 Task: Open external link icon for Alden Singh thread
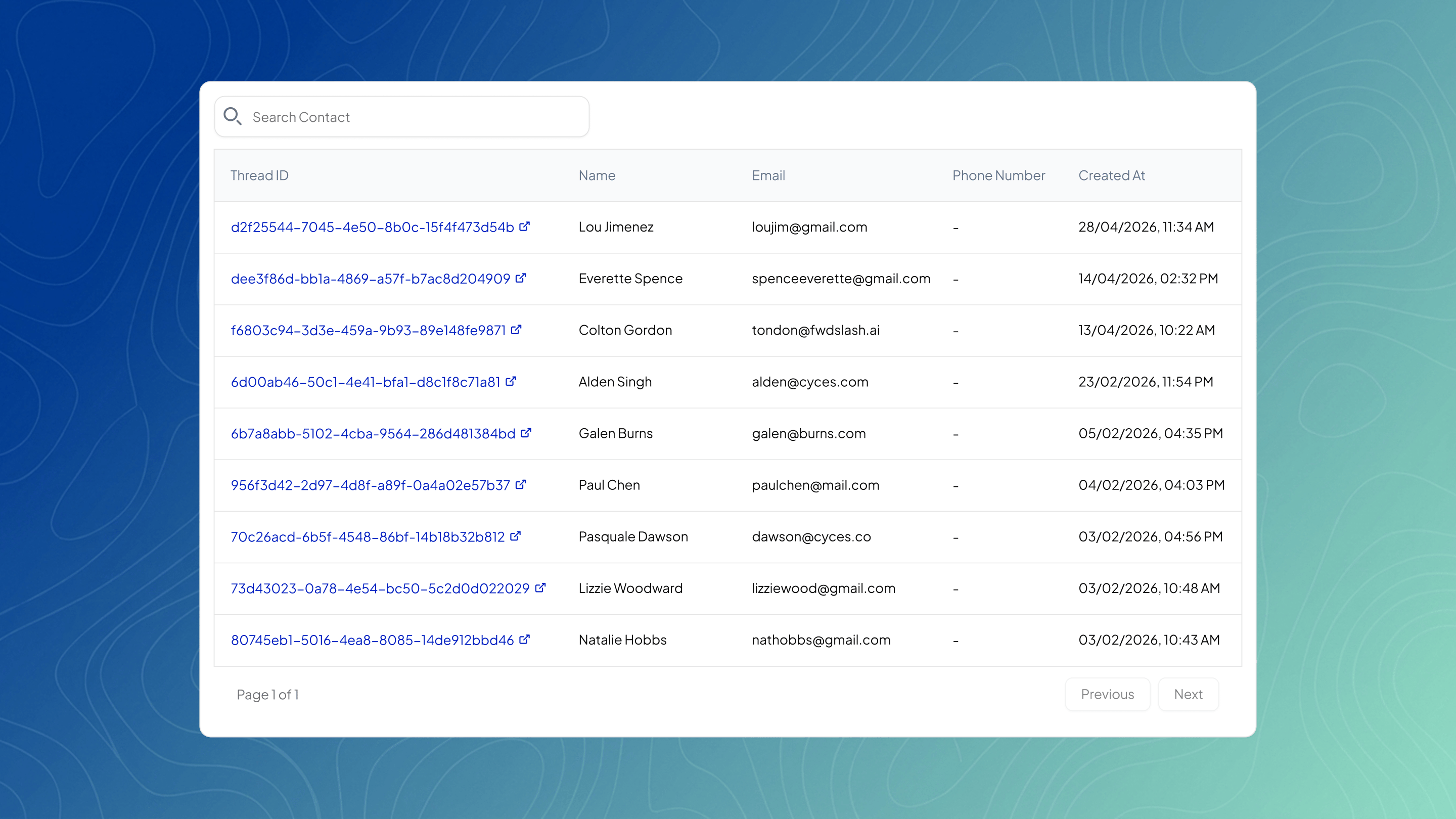[511, 381]
